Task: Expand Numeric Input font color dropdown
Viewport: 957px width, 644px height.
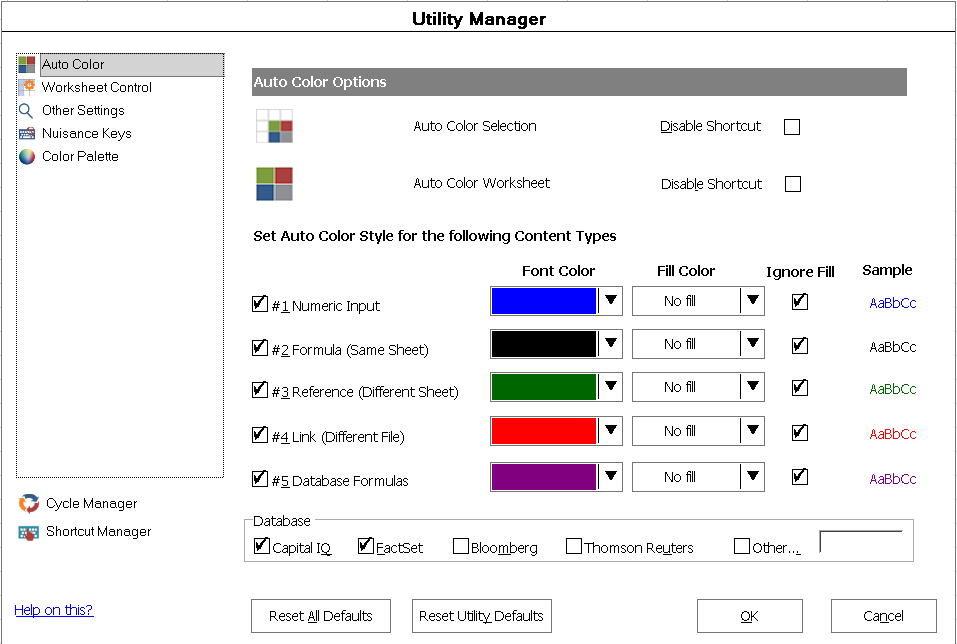Action: tap(610, 300)
